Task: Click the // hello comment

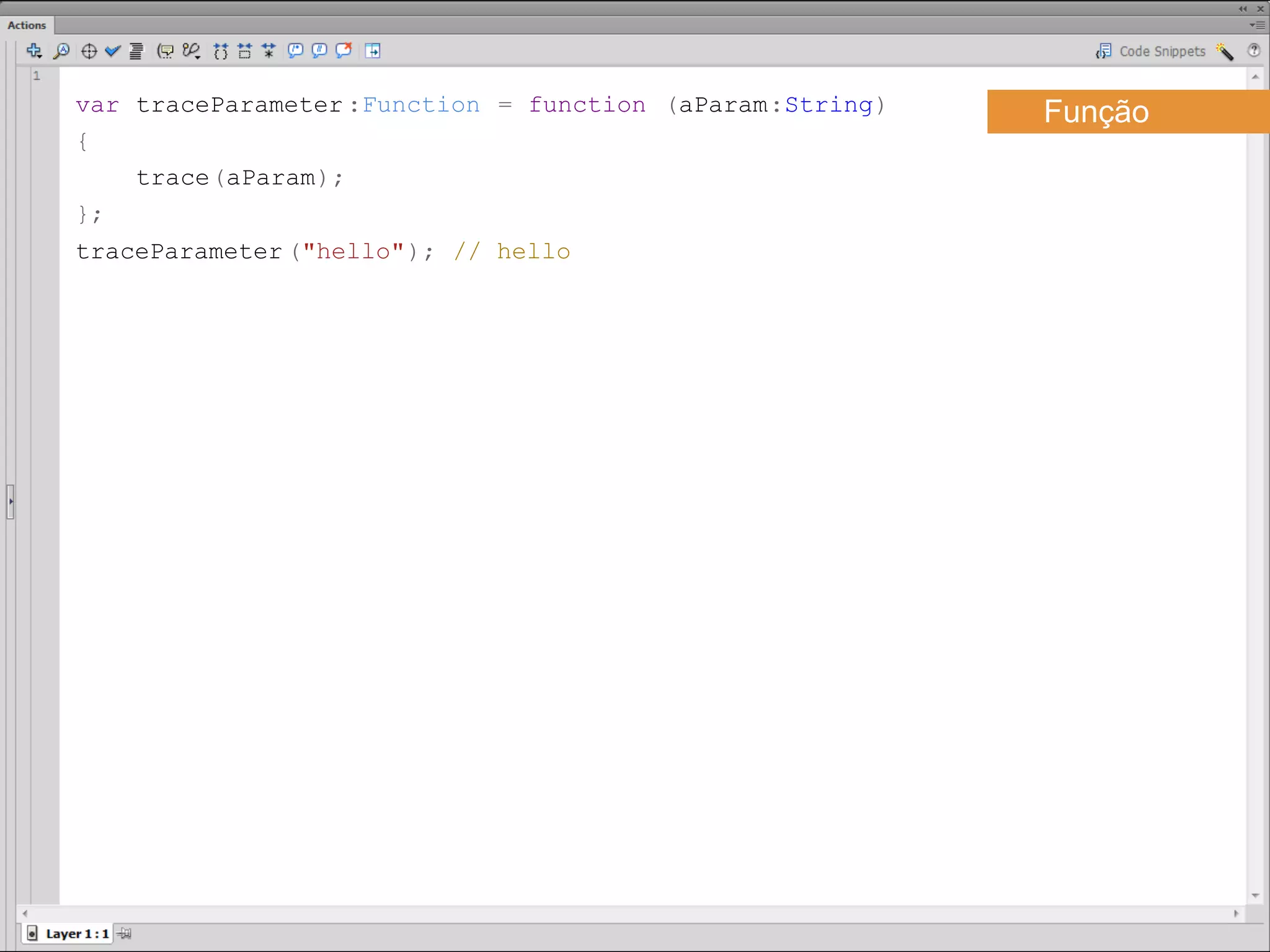Action: 512,252
